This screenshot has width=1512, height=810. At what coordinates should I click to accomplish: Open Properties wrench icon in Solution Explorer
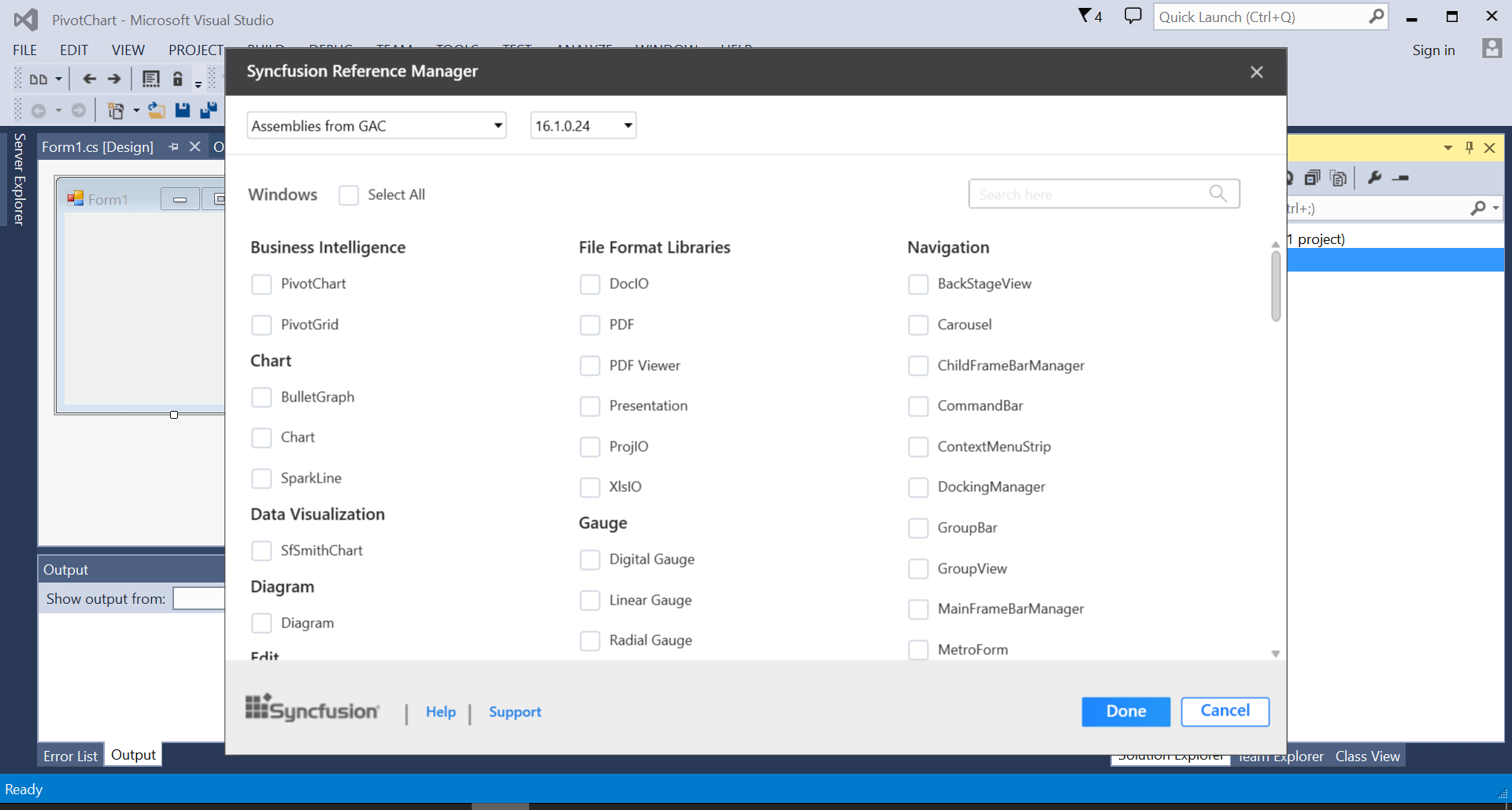[x=1375, y=178]
